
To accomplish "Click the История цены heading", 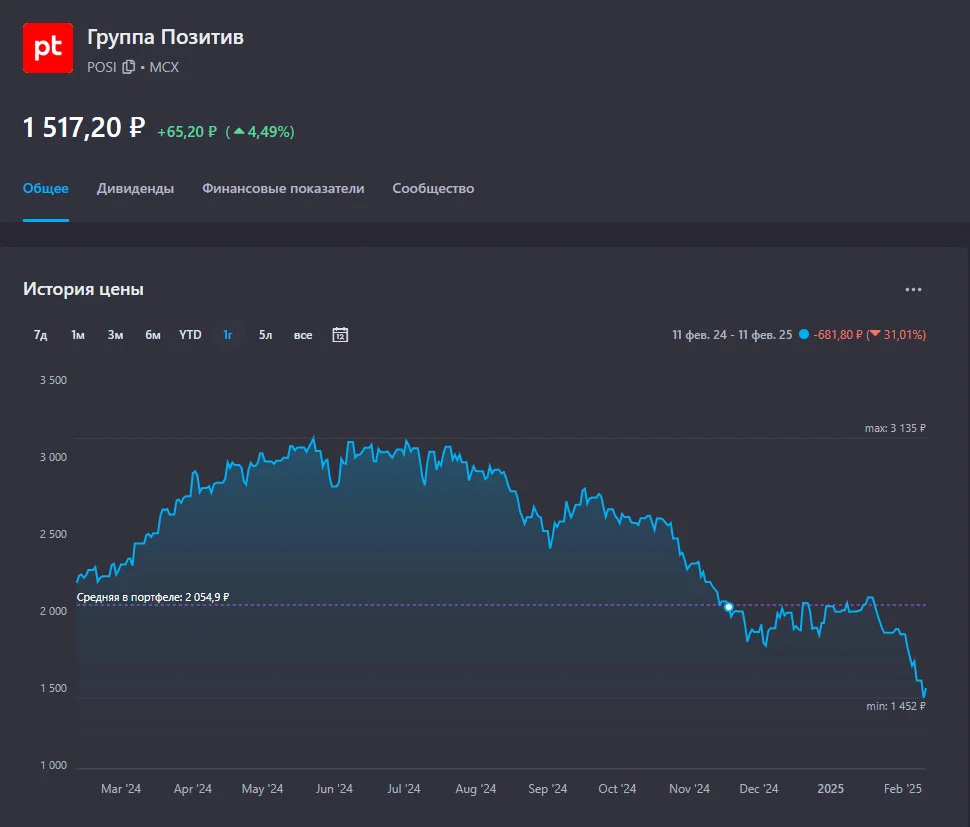I will point(83,289).
